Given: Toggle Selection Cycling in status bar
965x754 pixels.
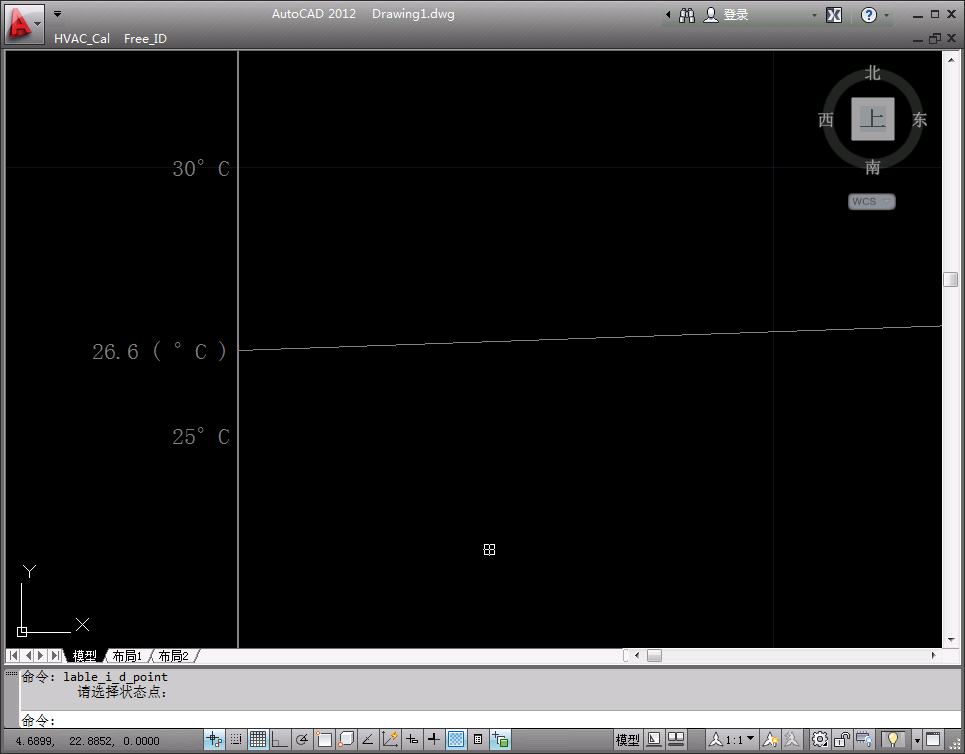Looking at the screenshot, I should [x=500, y=739].
